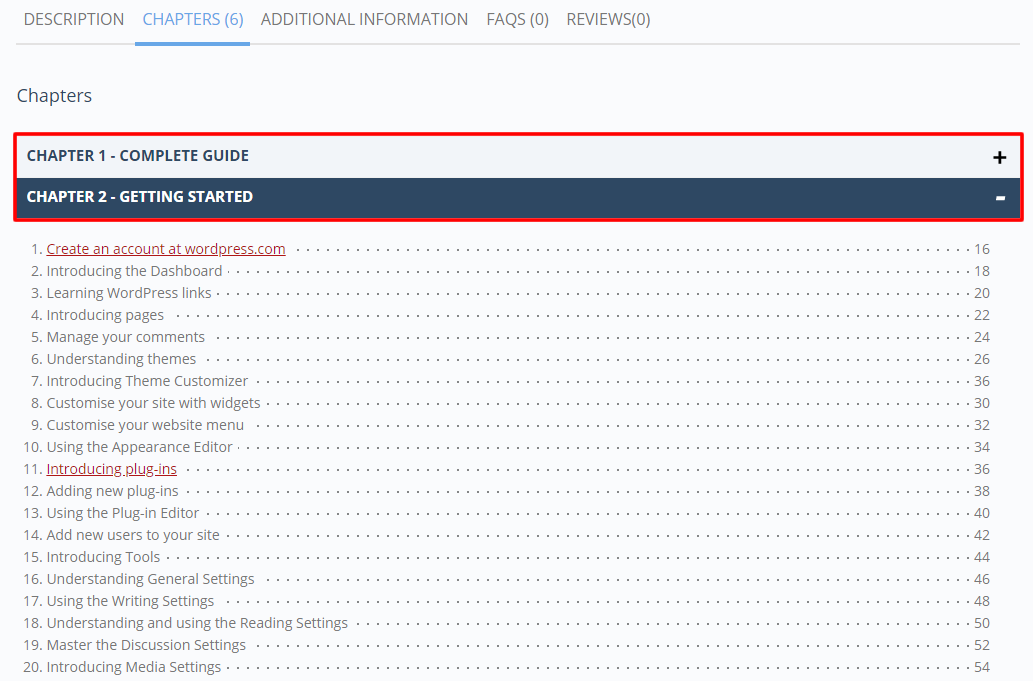Expand Chapter 1 with the plus icon
The height and width of the screenshot is (681, 1033).
pos(998,157)
